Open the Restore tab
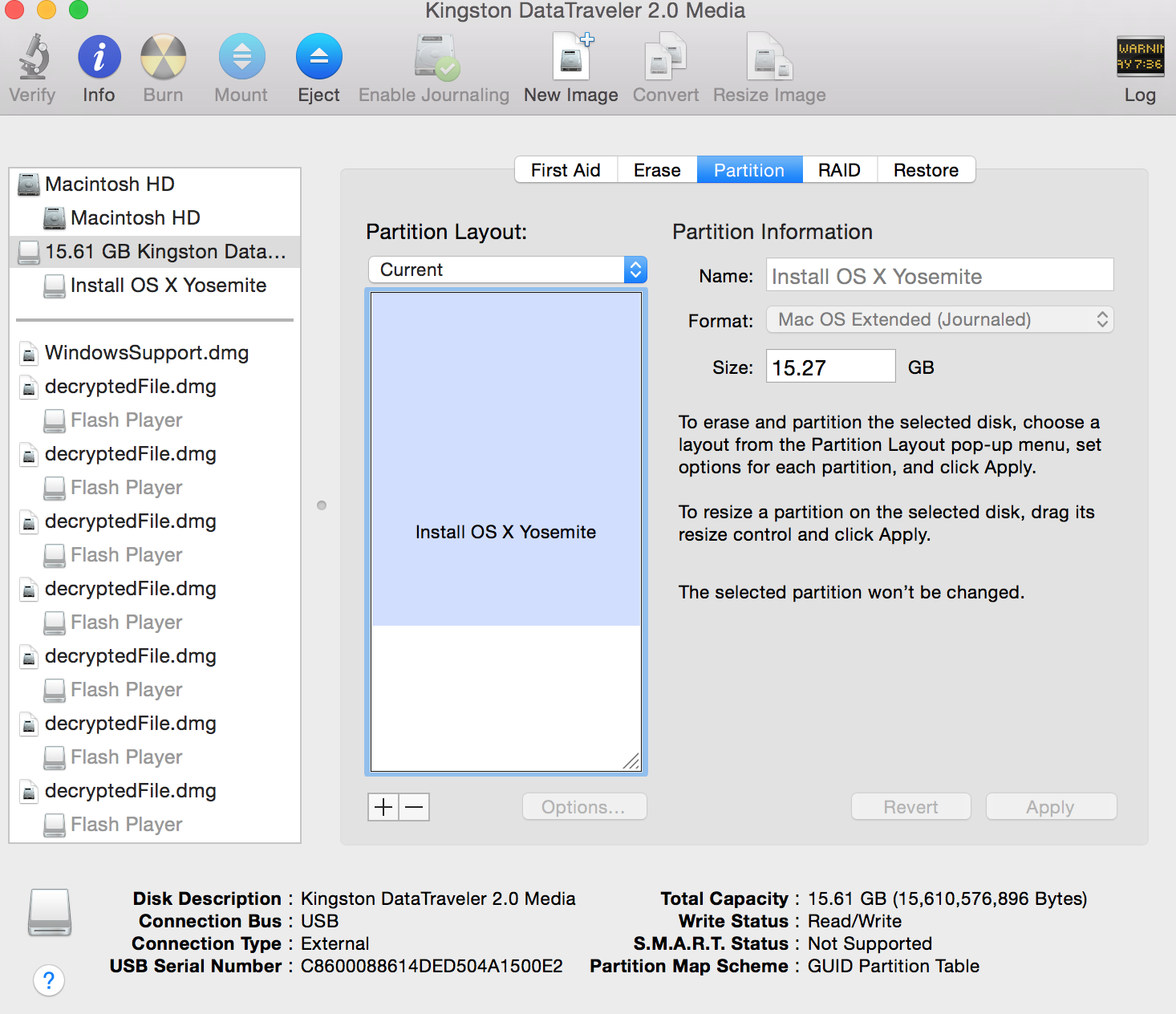 click(926, 170)
